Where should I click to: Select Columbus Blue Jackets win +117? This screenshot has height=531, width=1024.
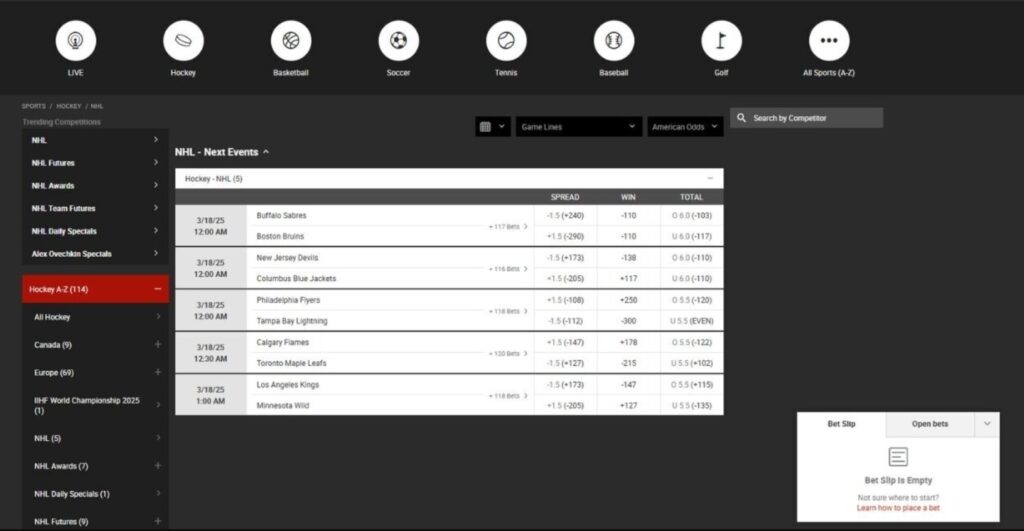(x=628, y=278)
